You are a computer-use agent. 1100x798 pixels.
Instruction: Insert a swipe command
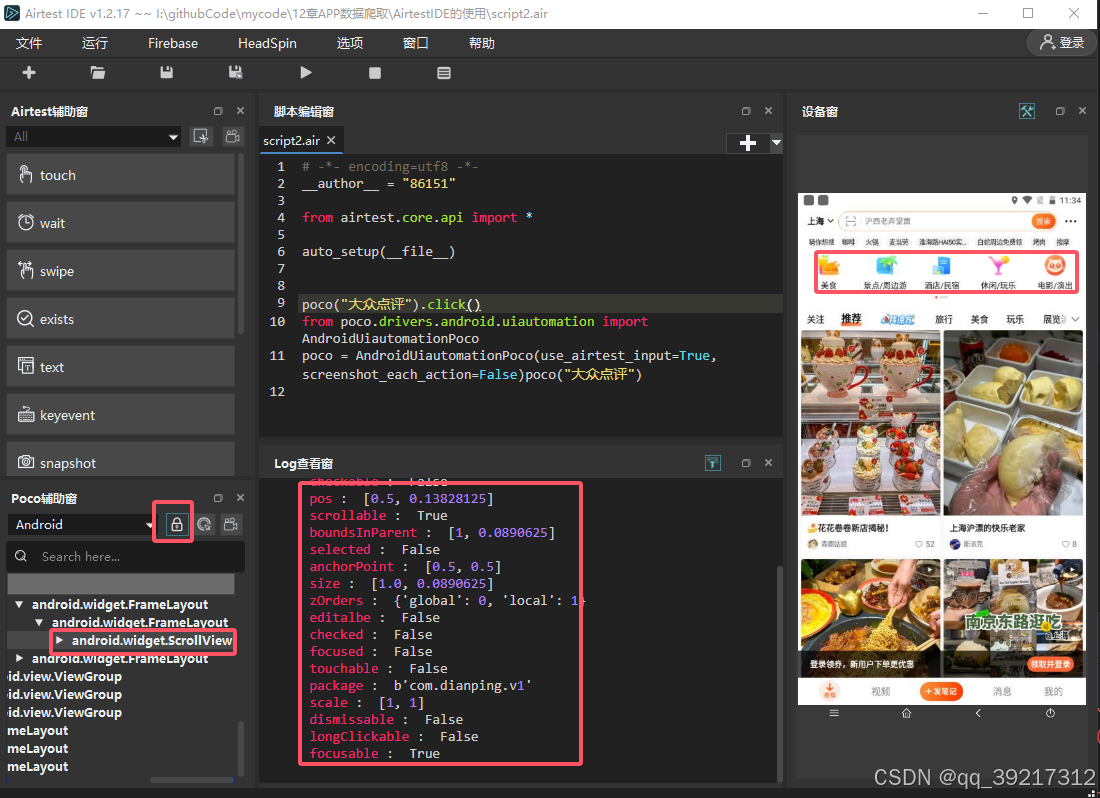[121, 271]
